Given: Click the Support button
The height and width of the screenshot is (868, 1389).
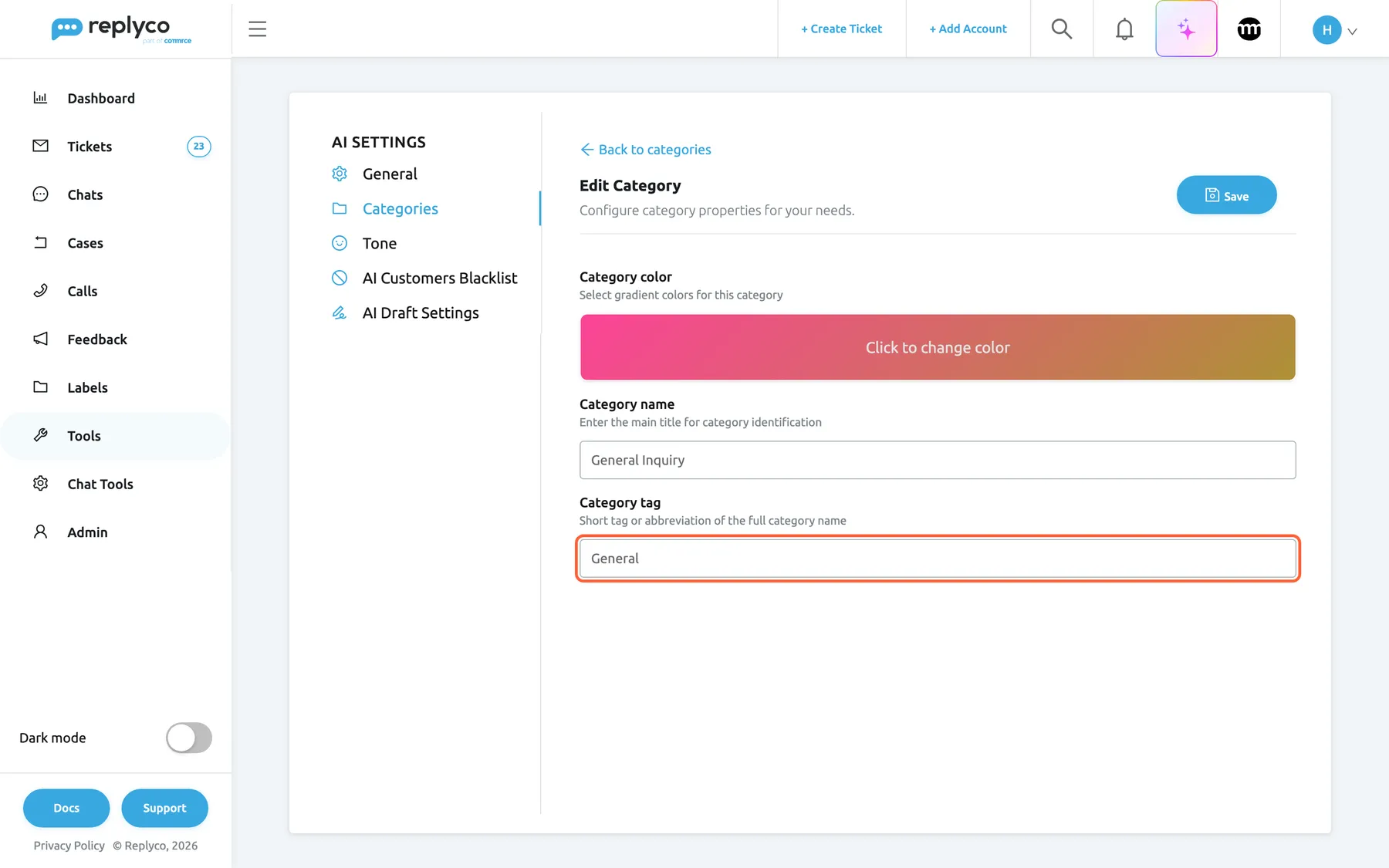Looking at the screenshot, I should (x=164, y=808).
